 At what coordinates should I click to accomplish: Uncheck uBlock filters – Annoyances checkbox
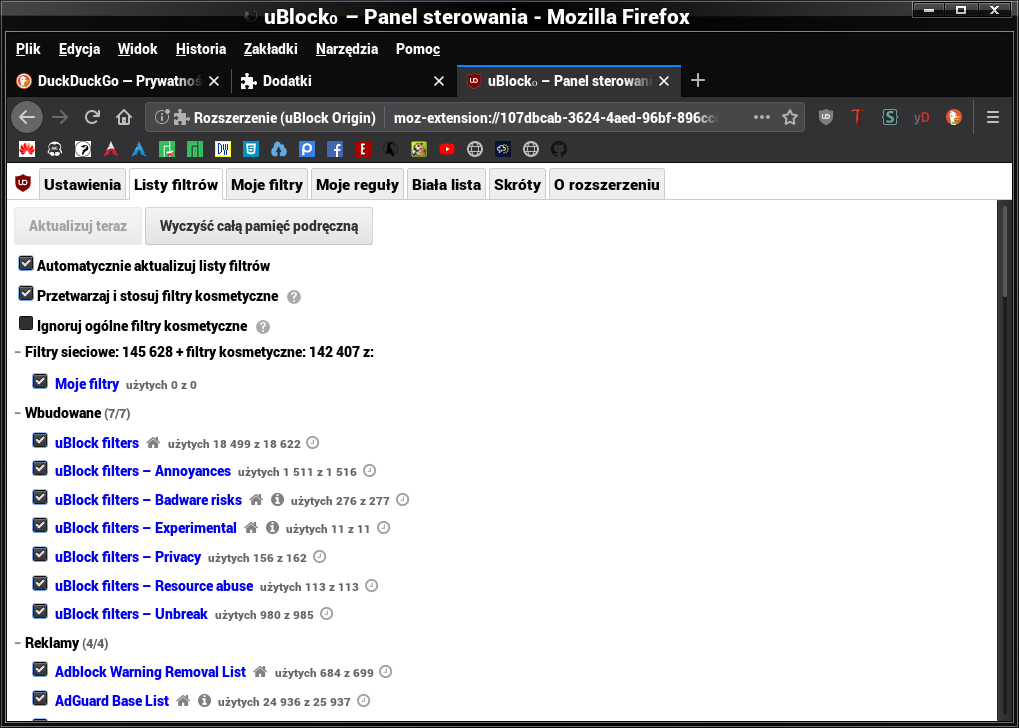(40, 469)
